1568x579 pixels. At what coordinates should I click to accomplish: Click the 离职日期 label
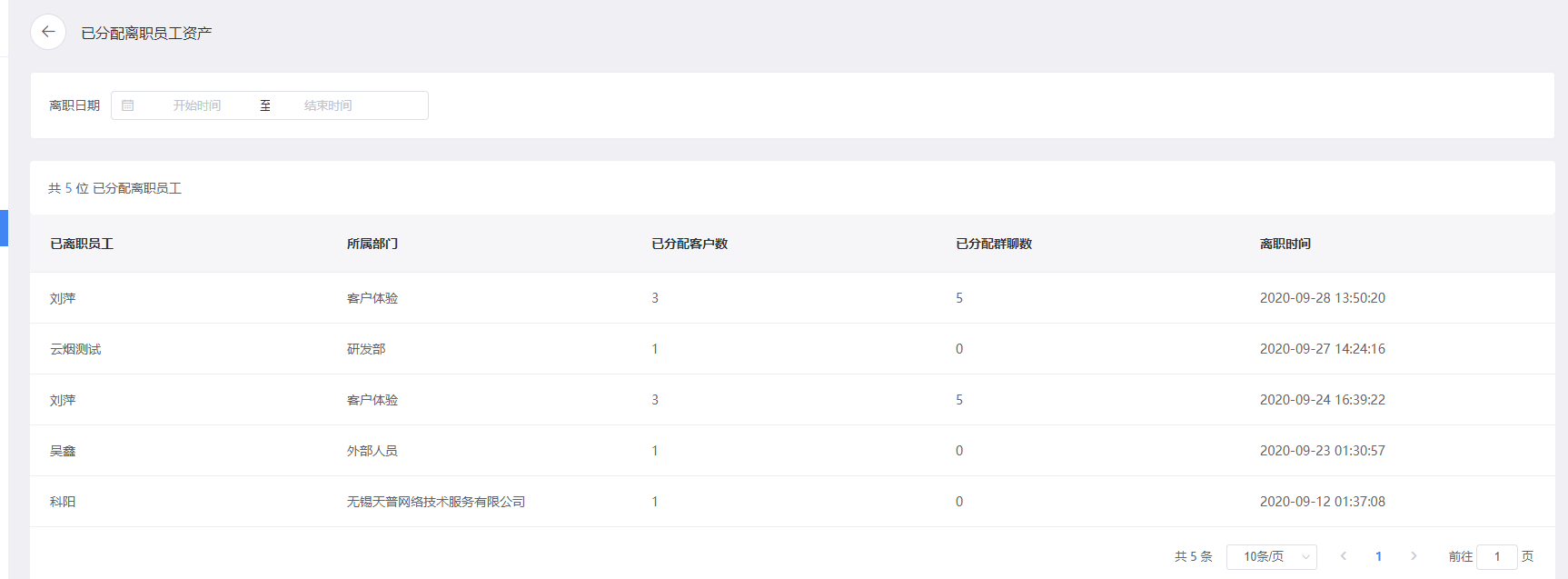click(74, 105)
